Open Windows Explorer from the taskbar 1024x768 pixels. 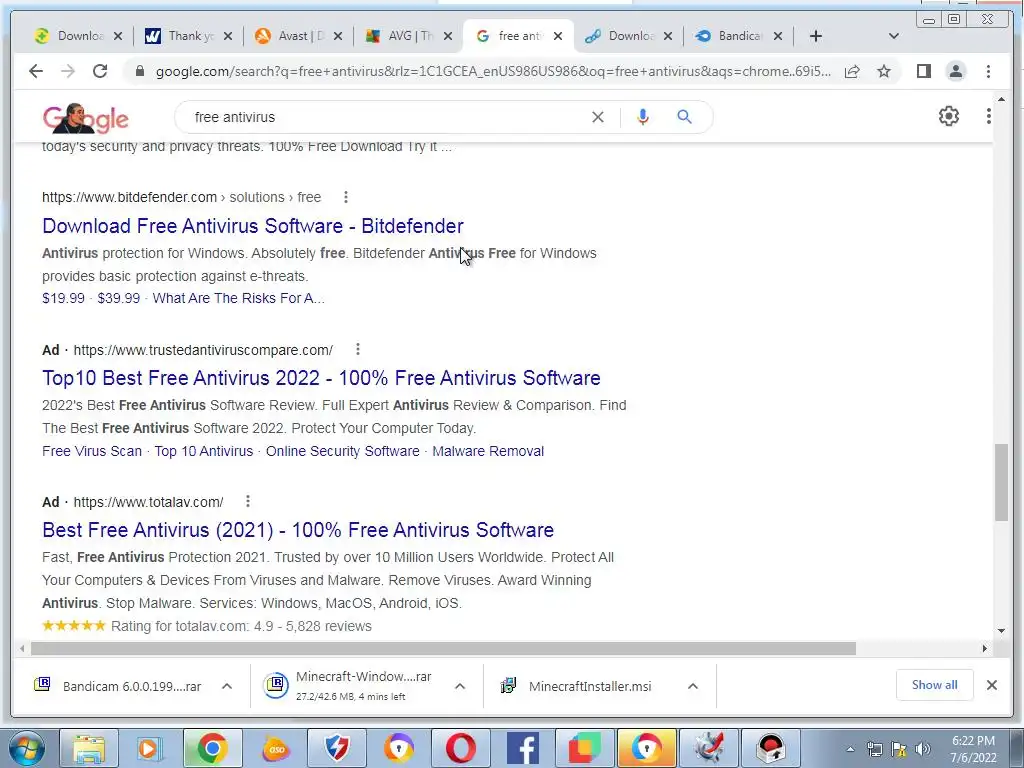click(x=89, y=748)
